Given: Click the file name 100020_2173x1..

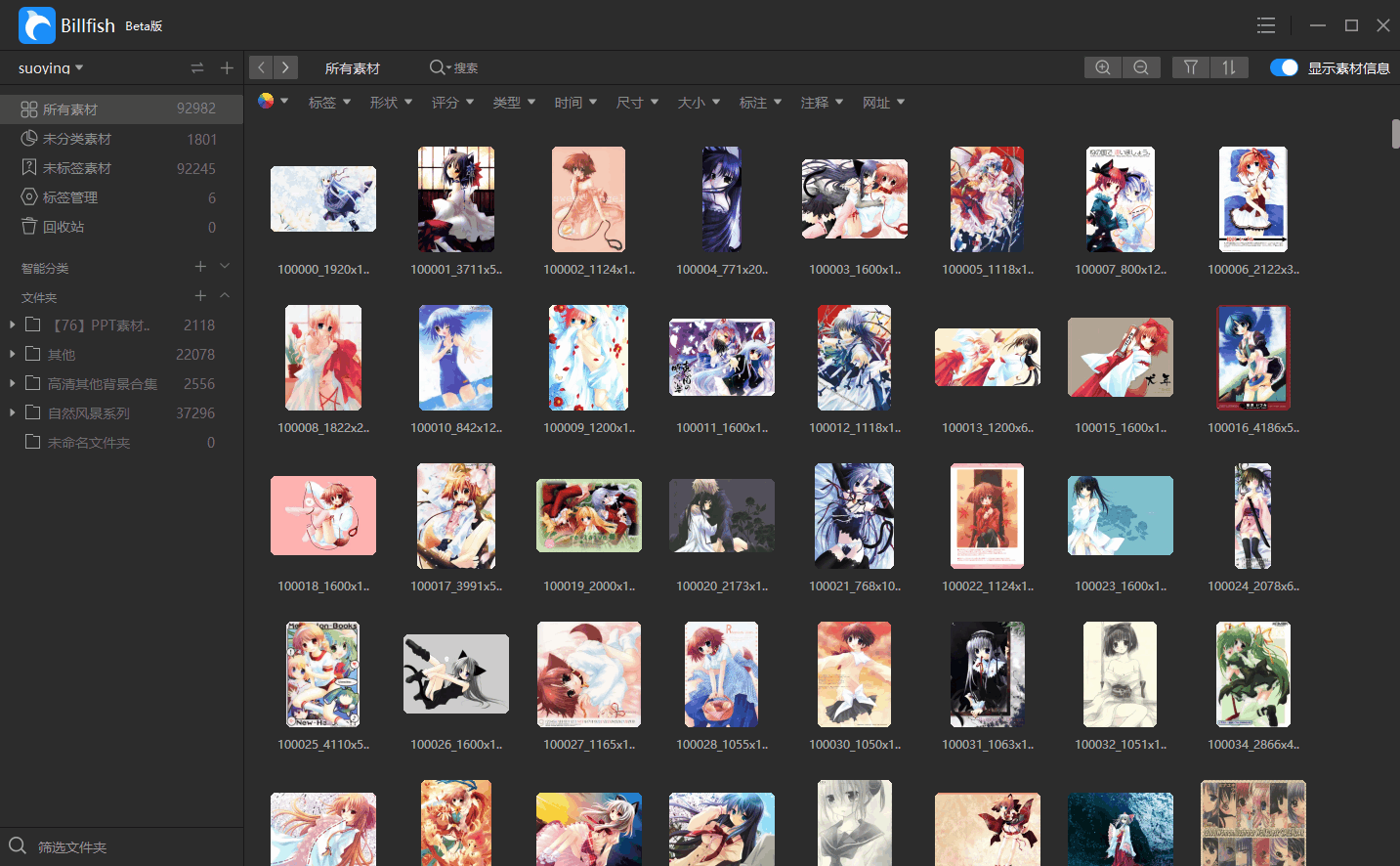Looking at the screenshot, I should click(722, 586).
